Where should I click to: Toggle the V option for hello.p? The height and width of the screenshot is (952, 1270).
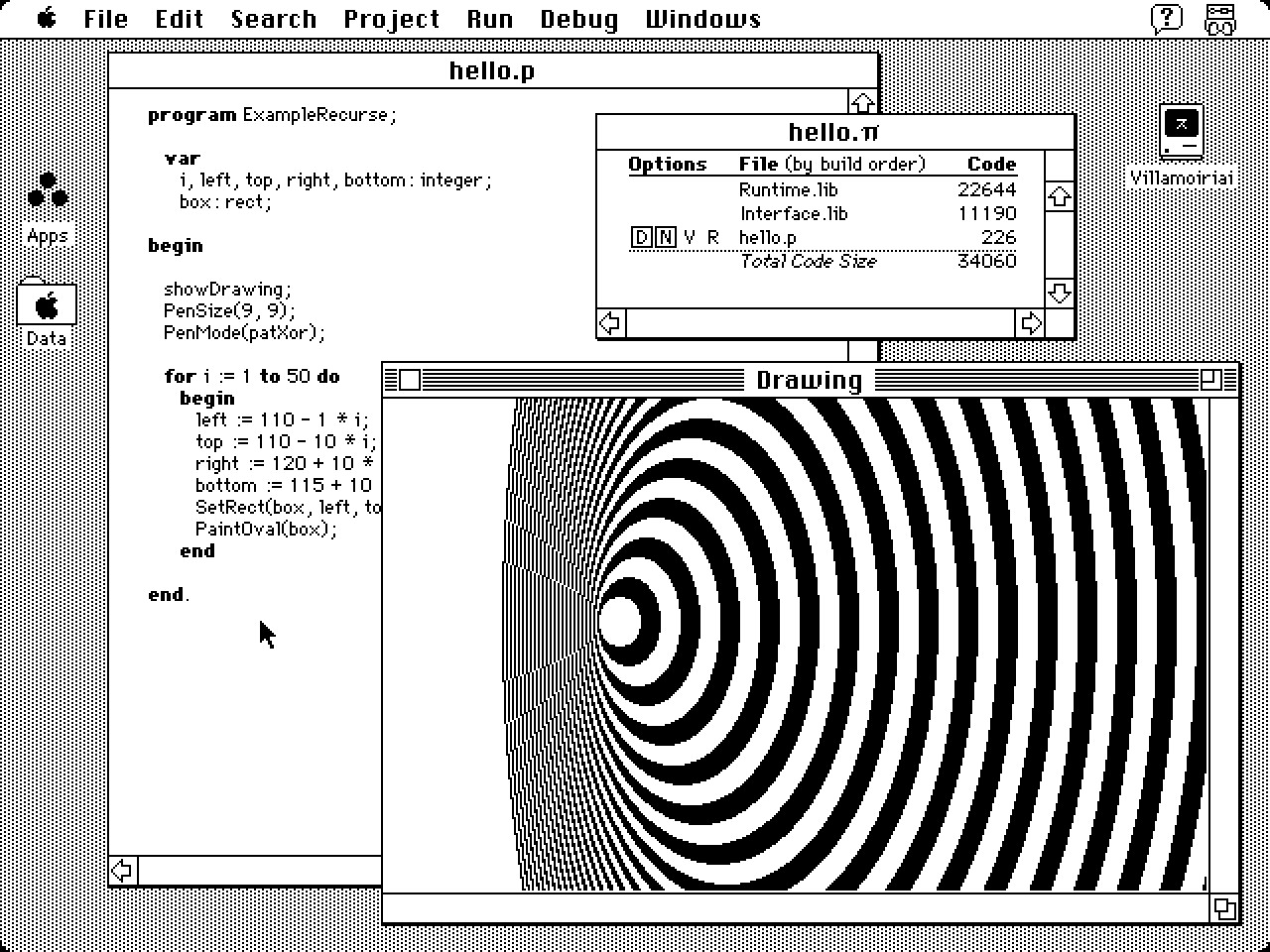(x=691, y=237)
